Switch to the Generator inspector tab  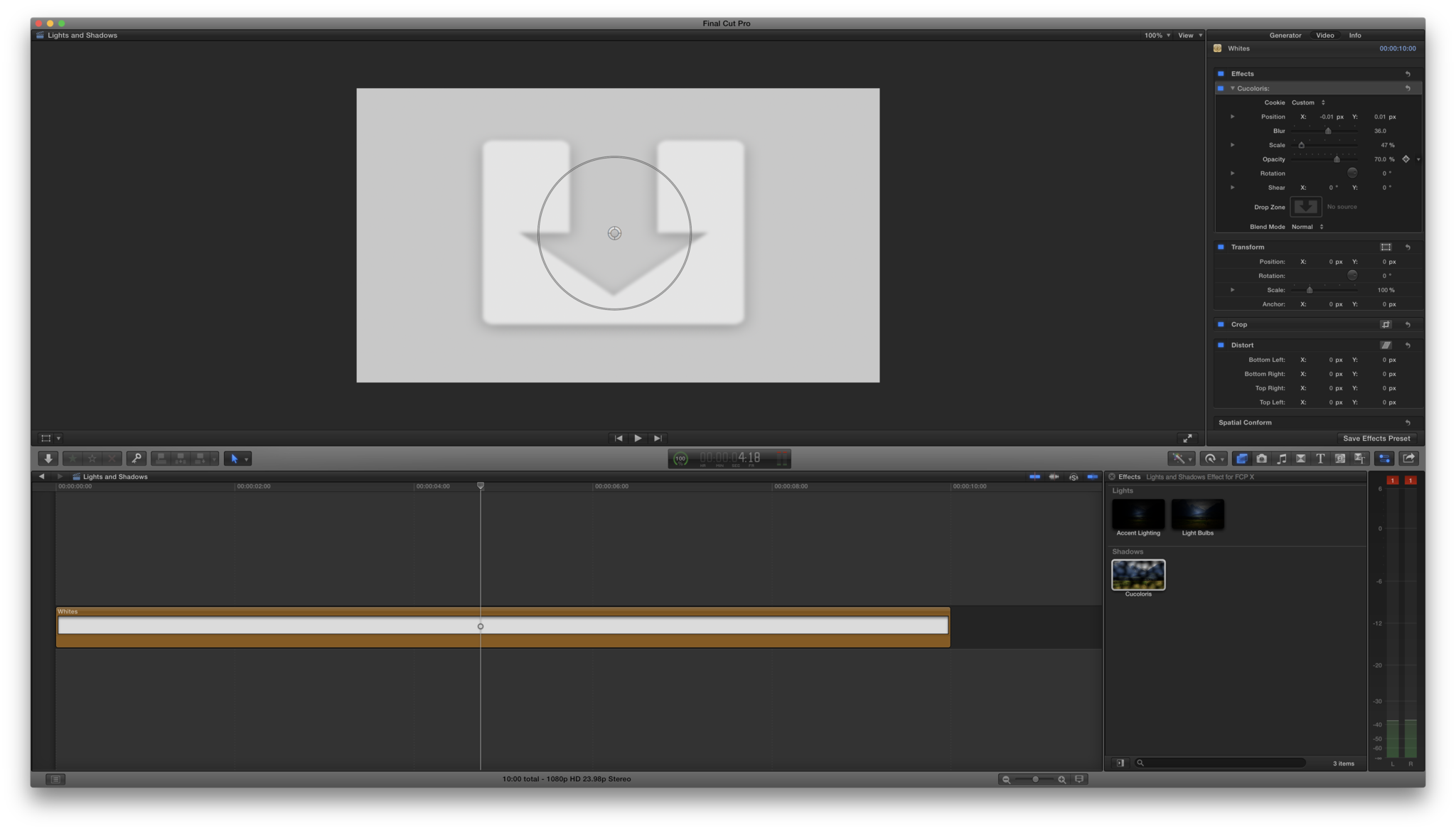point(1285,35)
